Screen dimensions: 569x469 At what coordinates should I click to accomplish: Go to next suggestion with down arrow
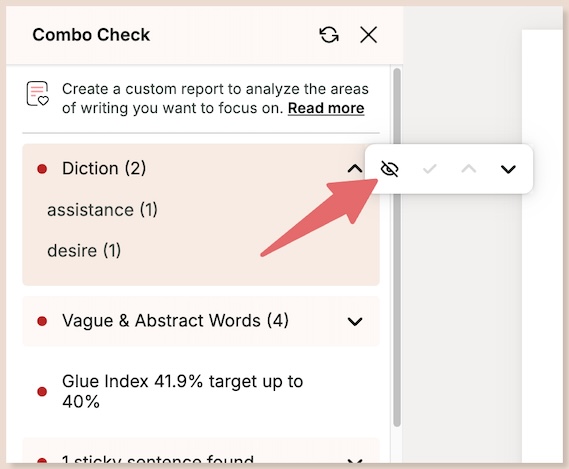[508, 169]
